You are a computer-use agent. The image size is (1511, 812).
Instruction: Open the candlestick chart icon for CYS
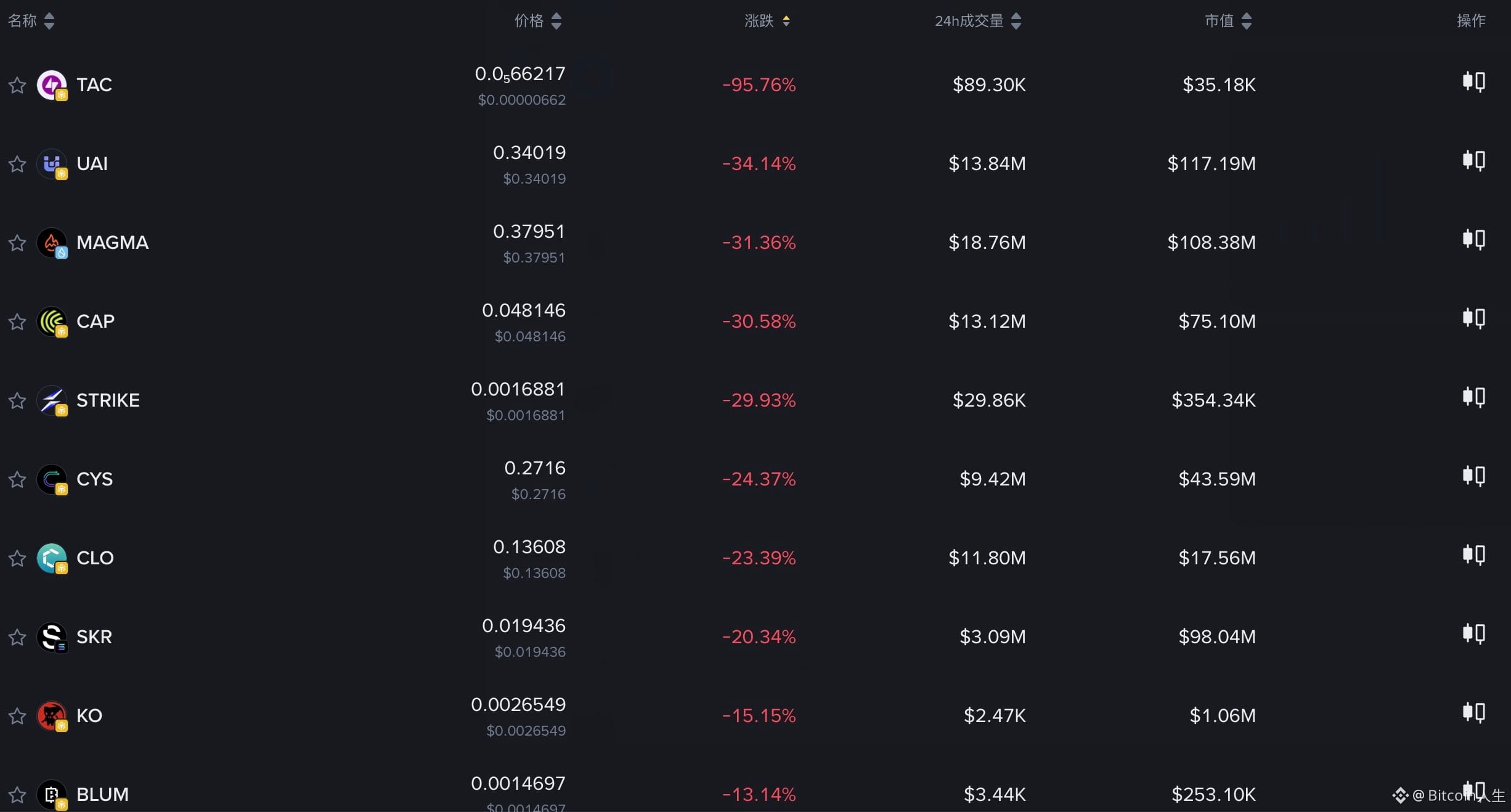click(1474, 476)
